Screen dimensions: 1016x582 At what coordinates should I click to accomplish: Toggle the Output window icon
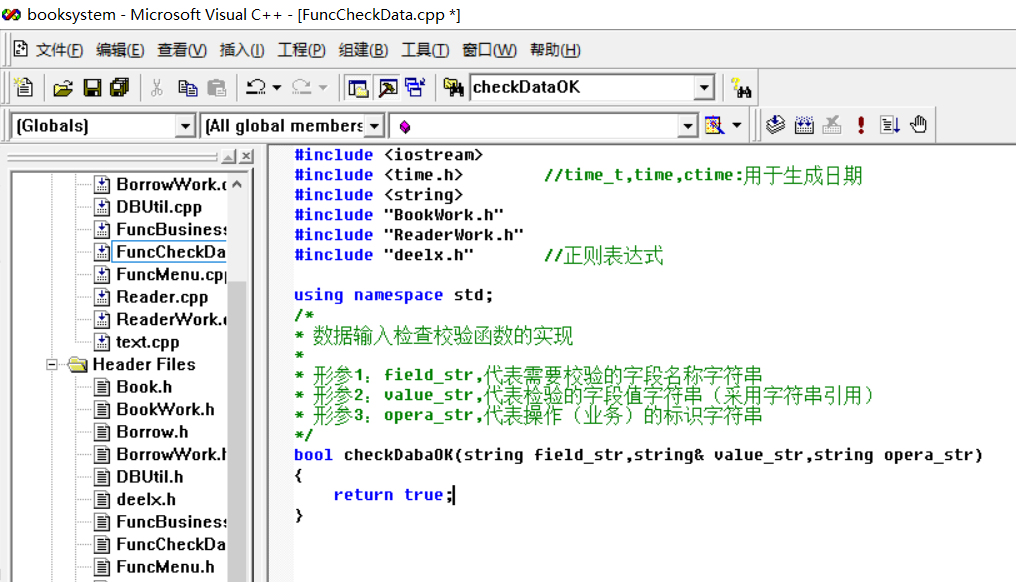[387, 87]
